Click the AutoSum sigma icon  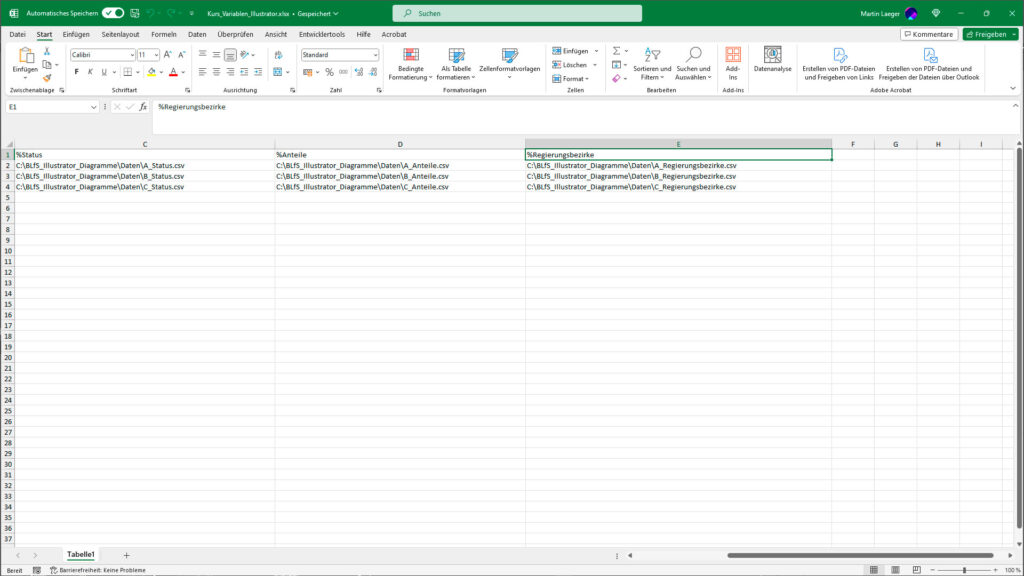(616, 51)
